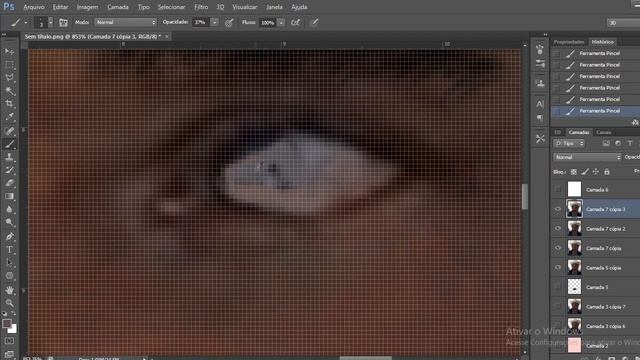Open the Paragraph panel icon
640x360 pixels.
540,118
